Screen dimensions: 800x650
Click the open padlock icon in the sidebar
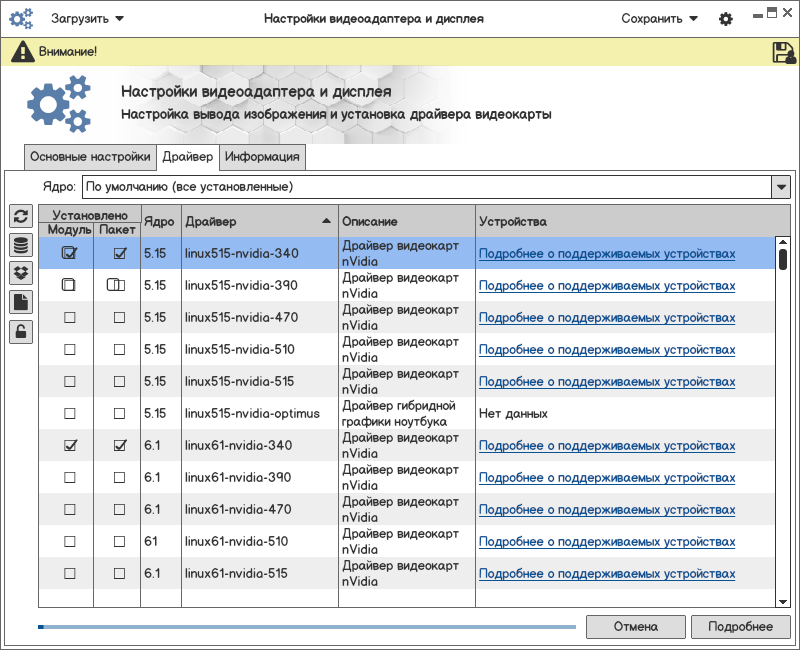pos(20,331)
